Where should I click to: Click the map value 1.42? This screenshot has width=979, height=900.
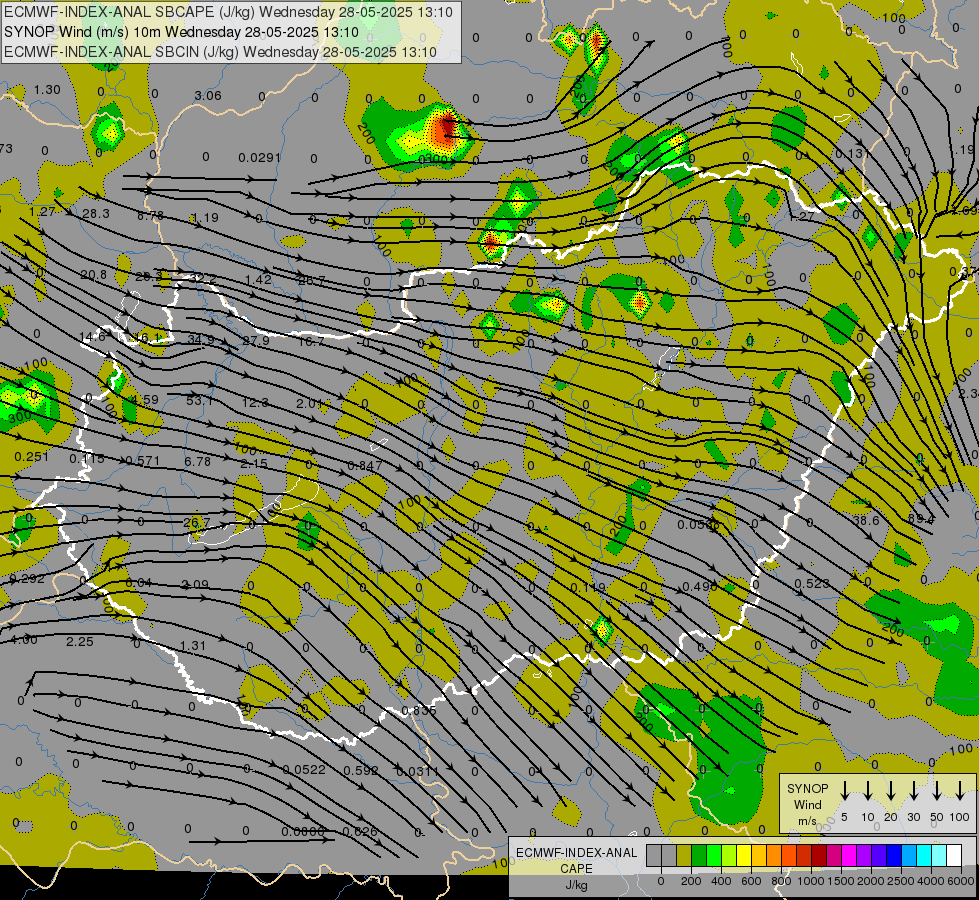(258, 279)
